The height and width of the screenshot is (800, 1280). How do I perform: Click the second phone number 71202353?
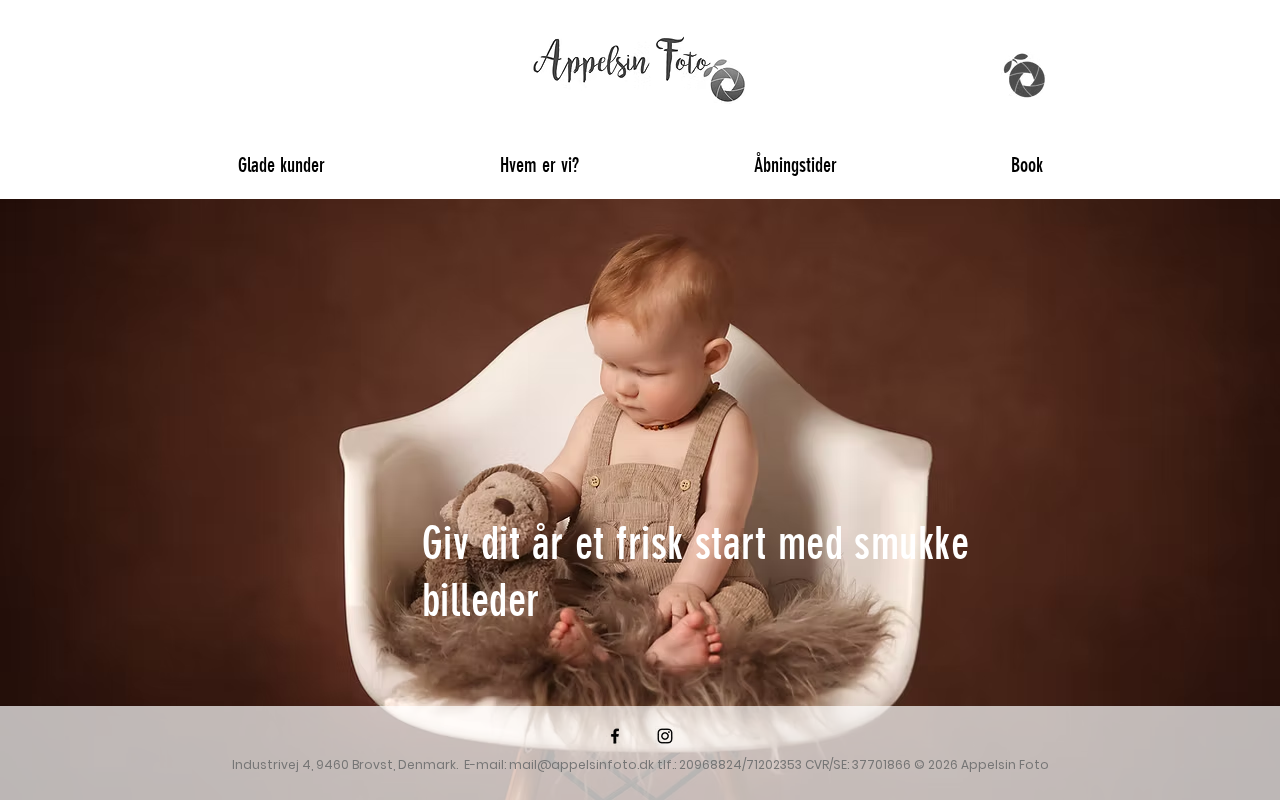coord(771,765)
